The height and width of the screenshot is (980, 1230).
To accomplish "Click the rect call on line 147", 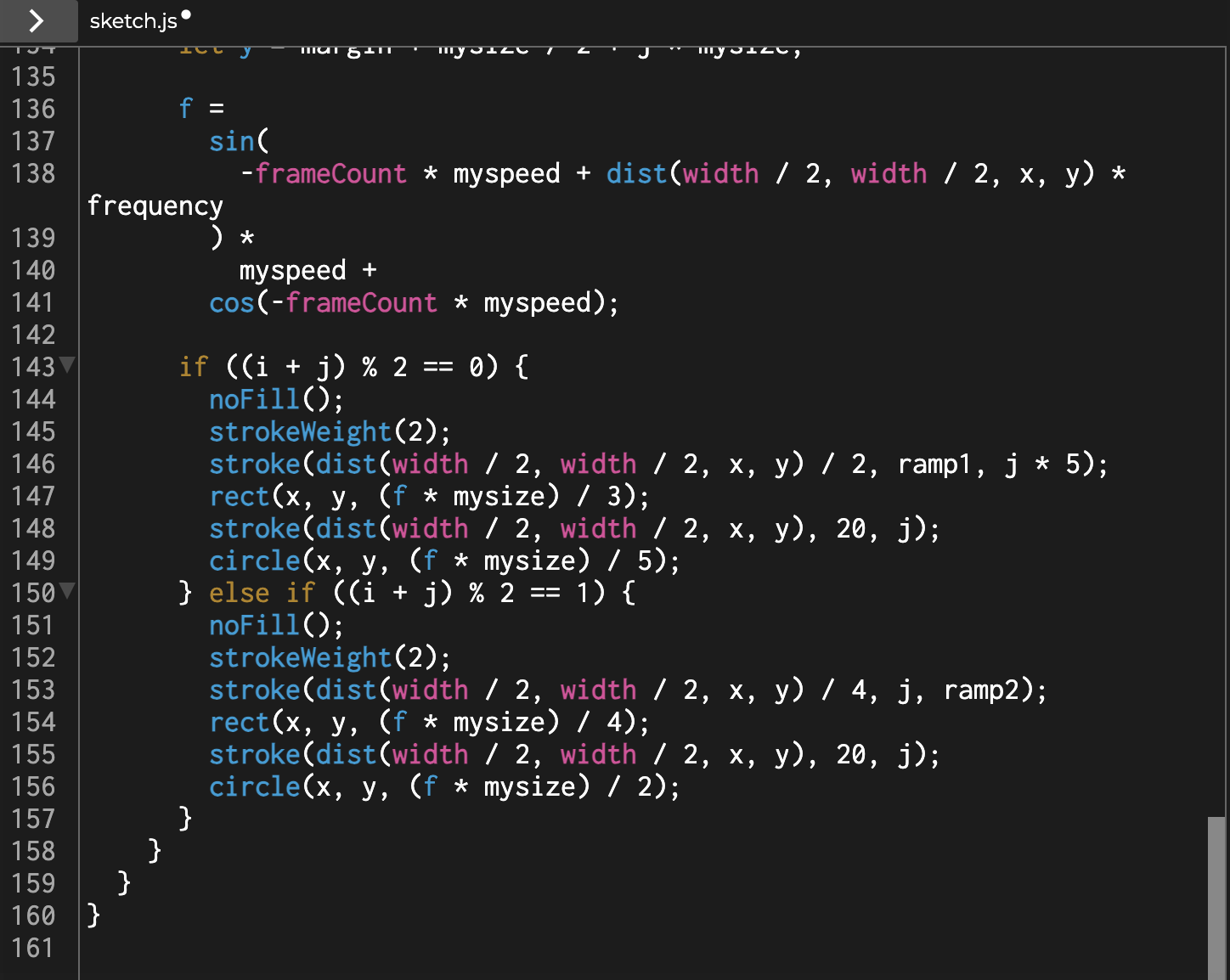I will pos(240,496).
